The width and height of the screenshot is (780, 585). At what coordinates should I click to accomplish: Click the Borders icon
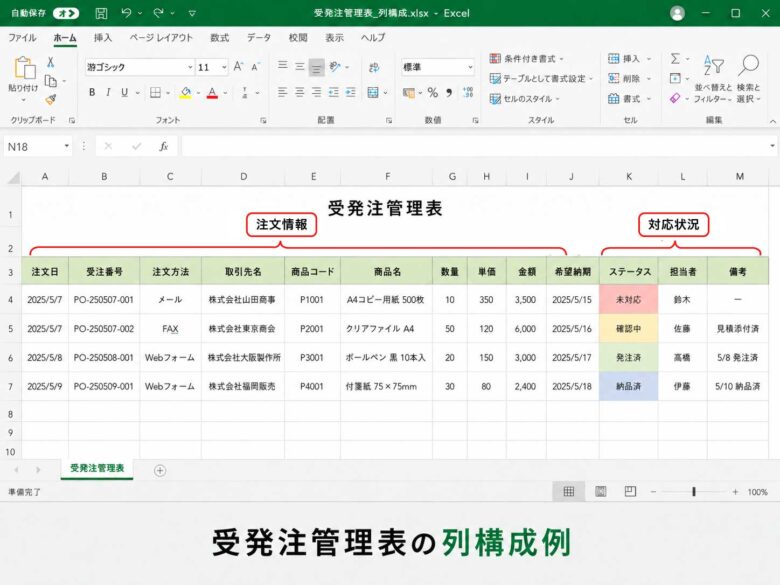(155, 93)
